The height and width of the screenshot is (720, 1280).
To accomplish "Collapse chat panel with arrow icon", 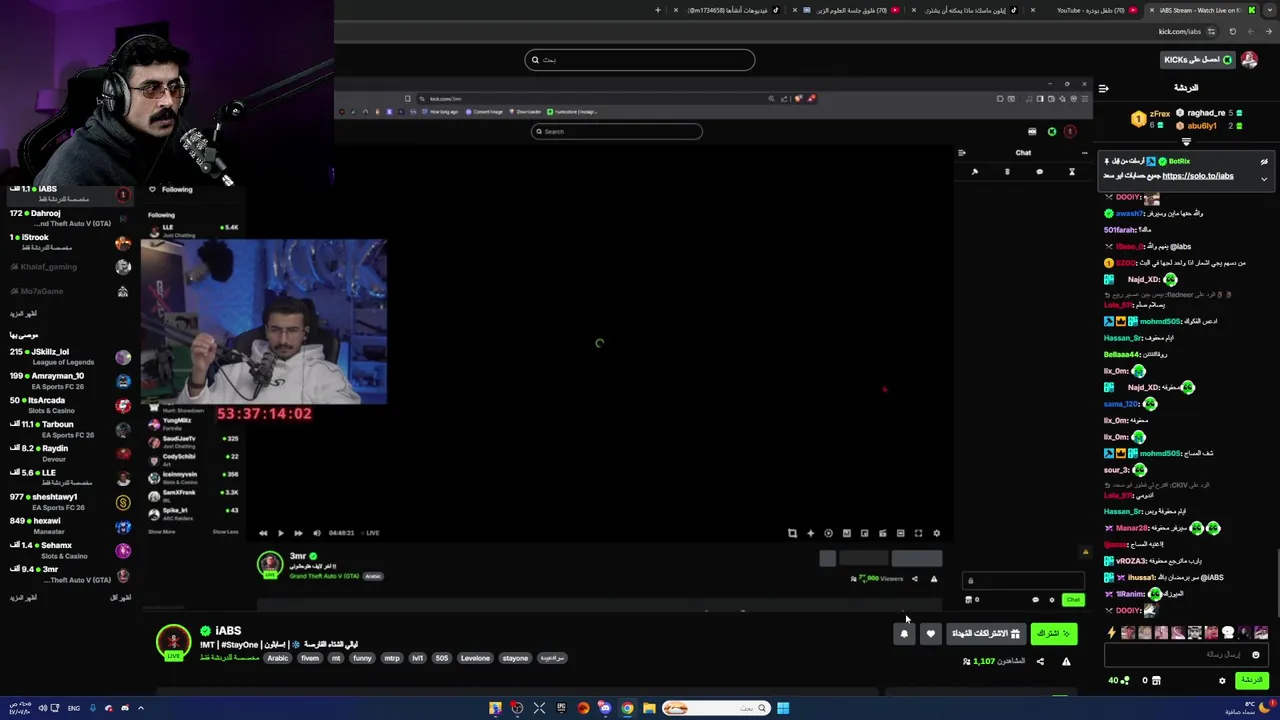I will (x=1103, y=88).
